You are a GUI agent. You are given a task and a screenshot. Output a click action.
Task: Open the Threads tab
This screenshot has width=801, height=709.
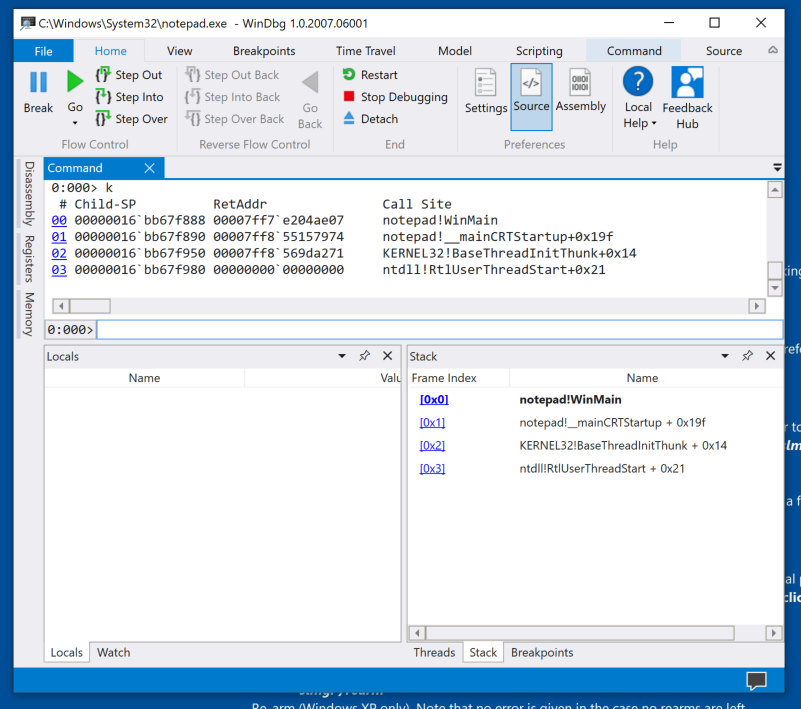(x=434, y=652)
